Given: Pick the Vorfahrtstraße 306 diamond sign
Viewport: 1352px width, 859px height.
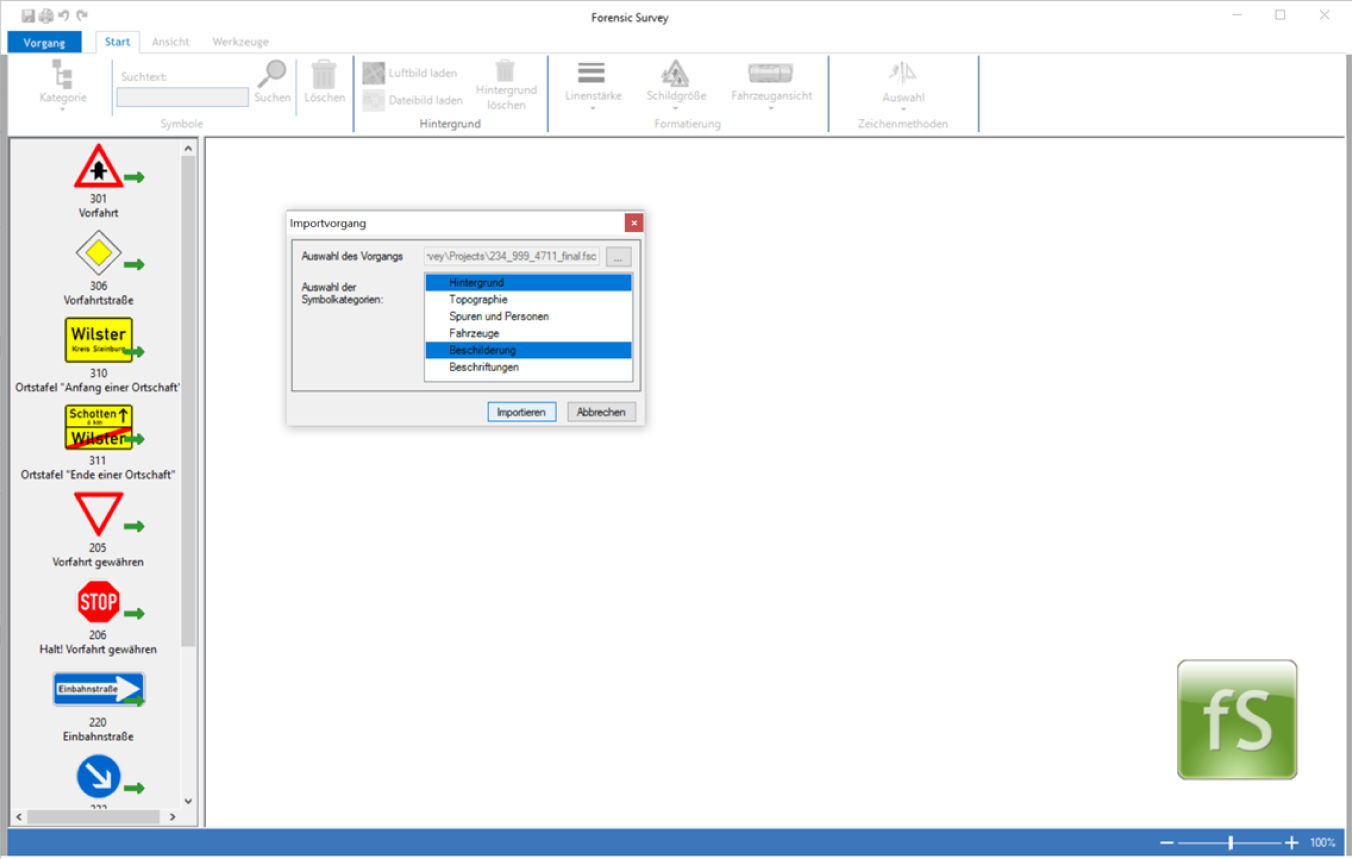Looking at the screenshot, I should point(98,254).
